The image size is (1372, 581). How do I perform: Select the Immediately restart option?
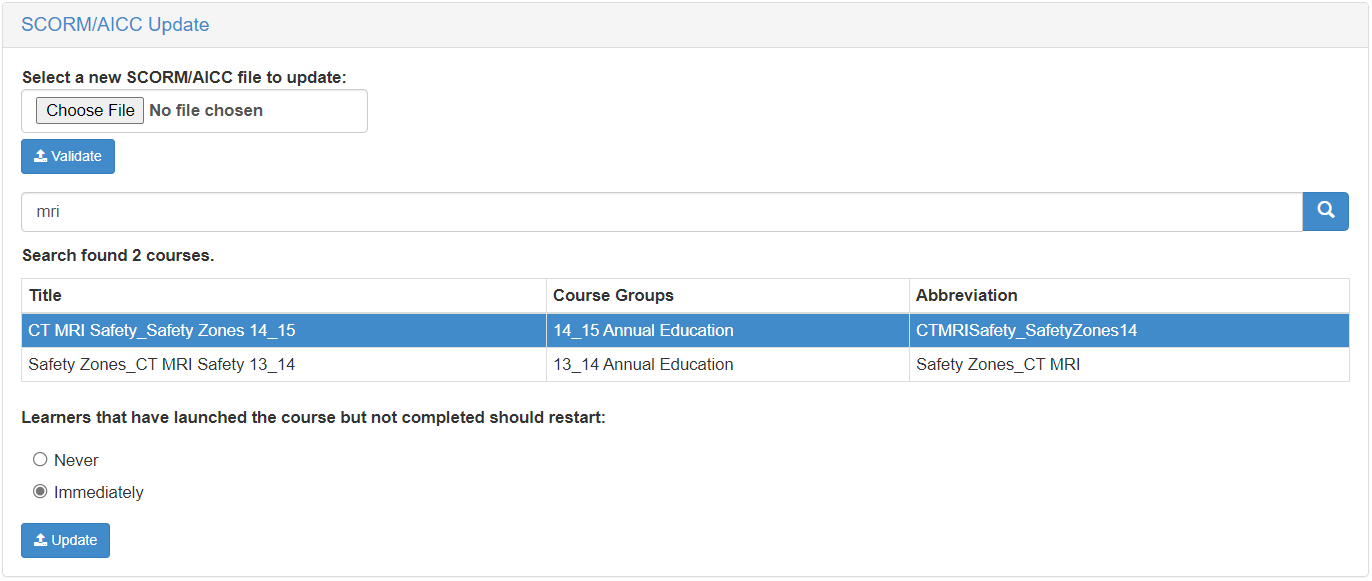pos(41,492)
